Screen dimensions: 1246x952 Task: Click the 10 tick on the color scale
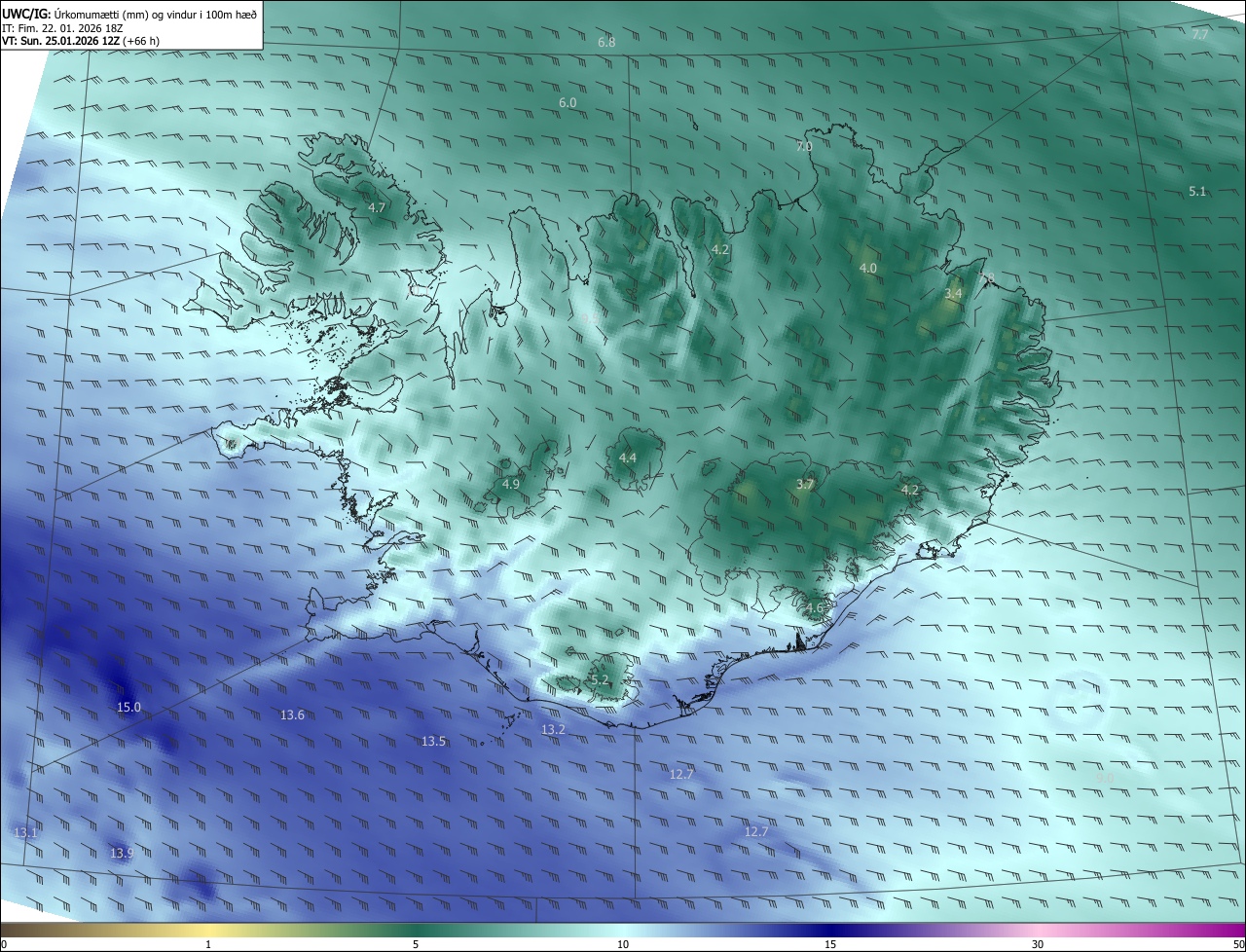coord(623,944)
